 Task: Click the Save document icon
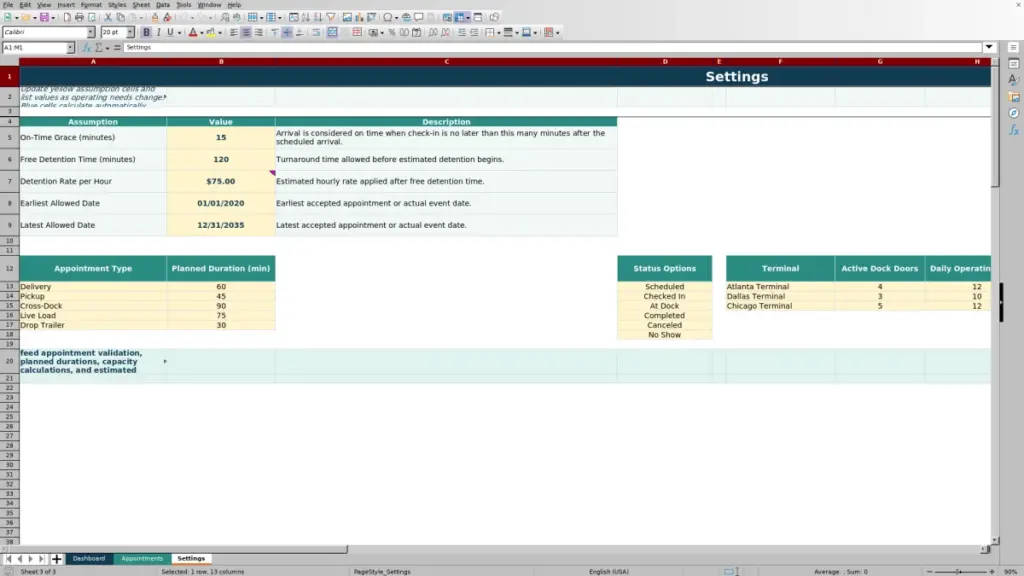44,17
